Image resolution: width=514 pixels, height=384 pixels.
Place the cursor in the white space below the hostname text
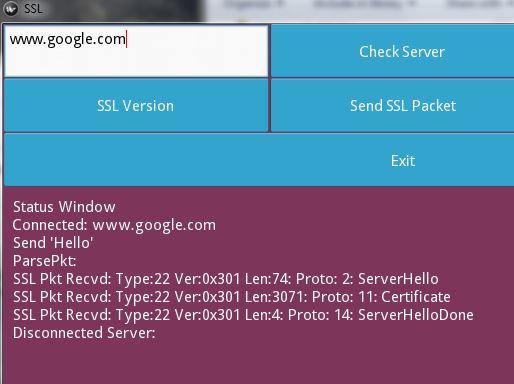pyautogui.click(x=136, y=63)
